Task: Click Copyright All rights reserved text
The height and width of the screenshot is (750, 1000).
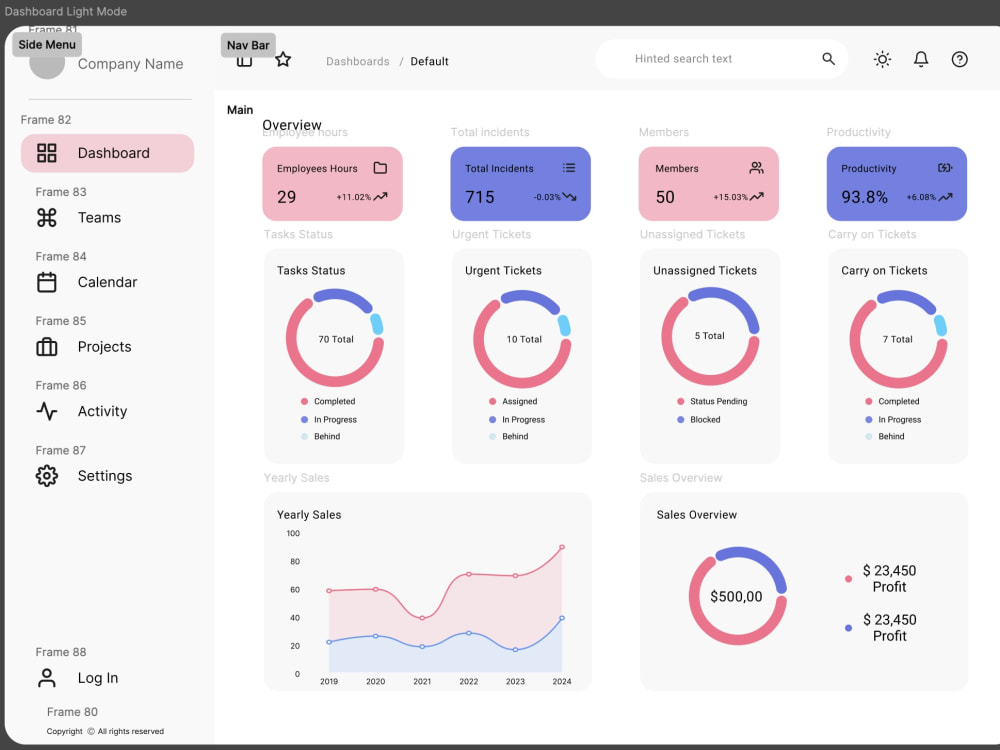Action: coord(105,732)
